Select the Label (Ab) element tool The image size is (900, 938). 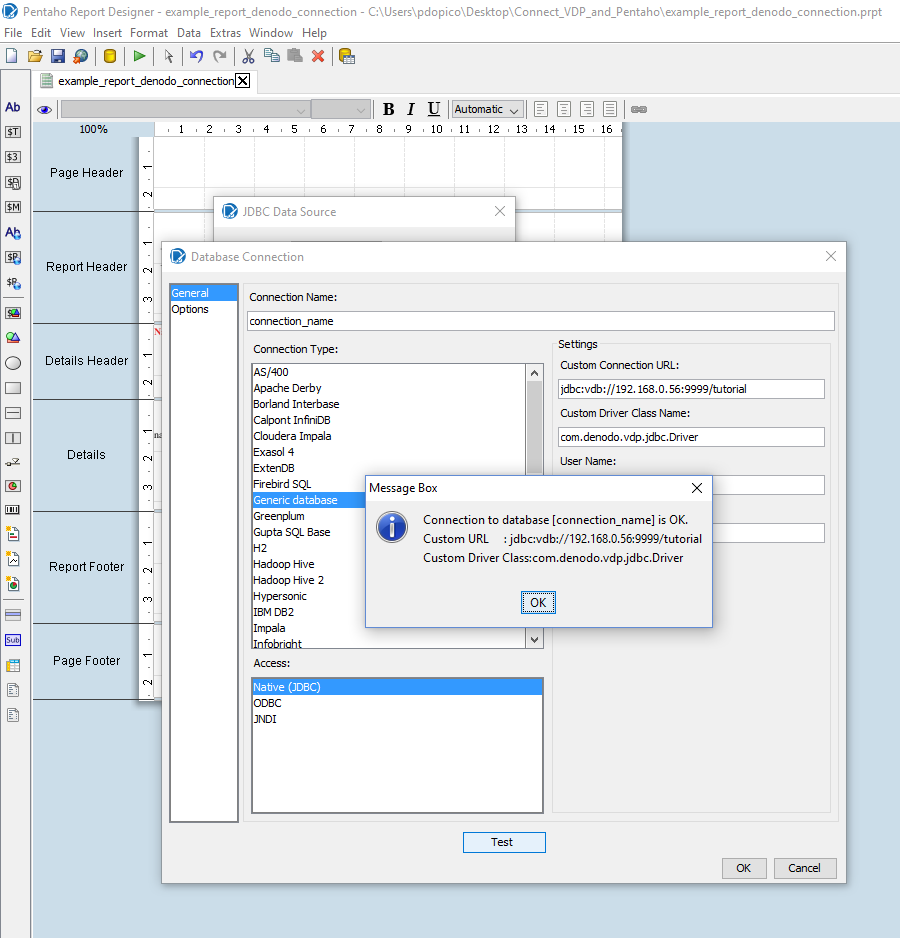click(13, 107)
